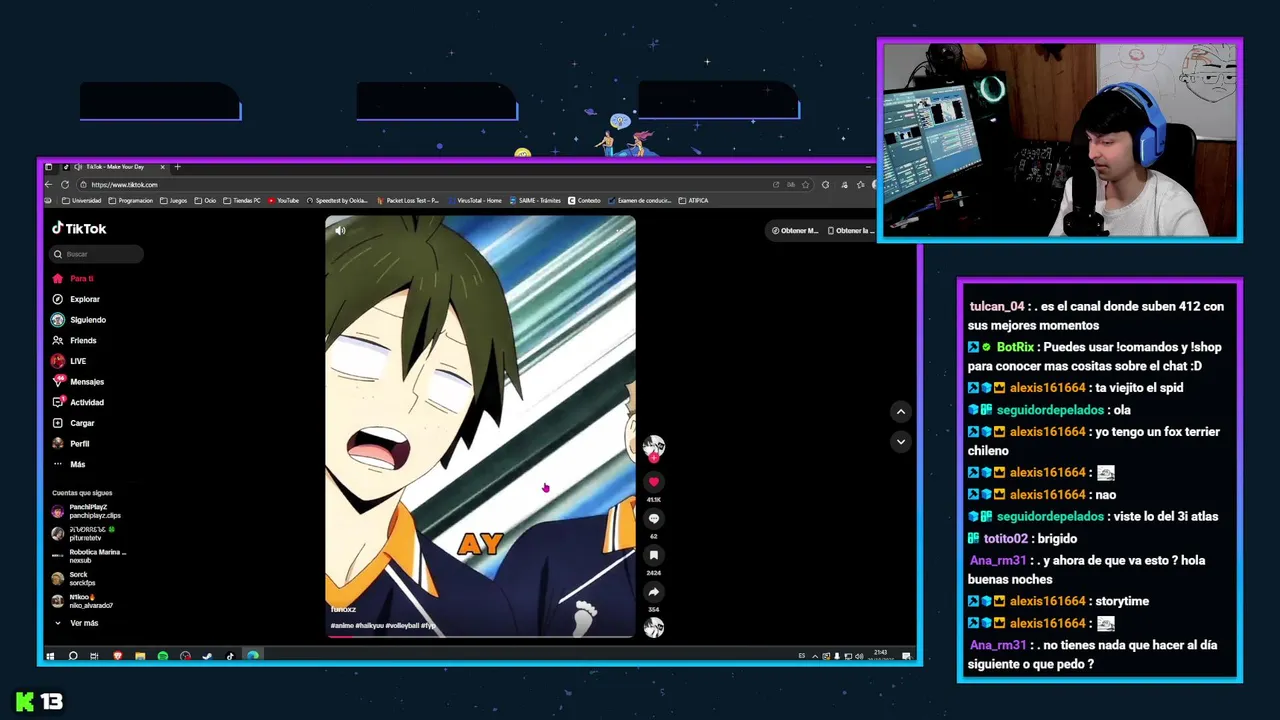Screen dimensions: 1280x720
Task: Click the video progress bar
Action: click(480, 637)
